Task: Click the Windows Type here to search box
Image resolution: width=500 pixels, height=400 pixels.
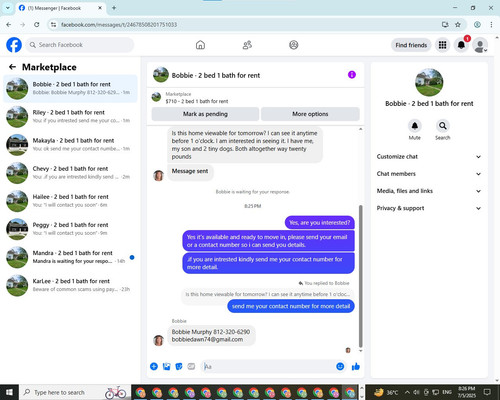Action: tap(75, 392)
